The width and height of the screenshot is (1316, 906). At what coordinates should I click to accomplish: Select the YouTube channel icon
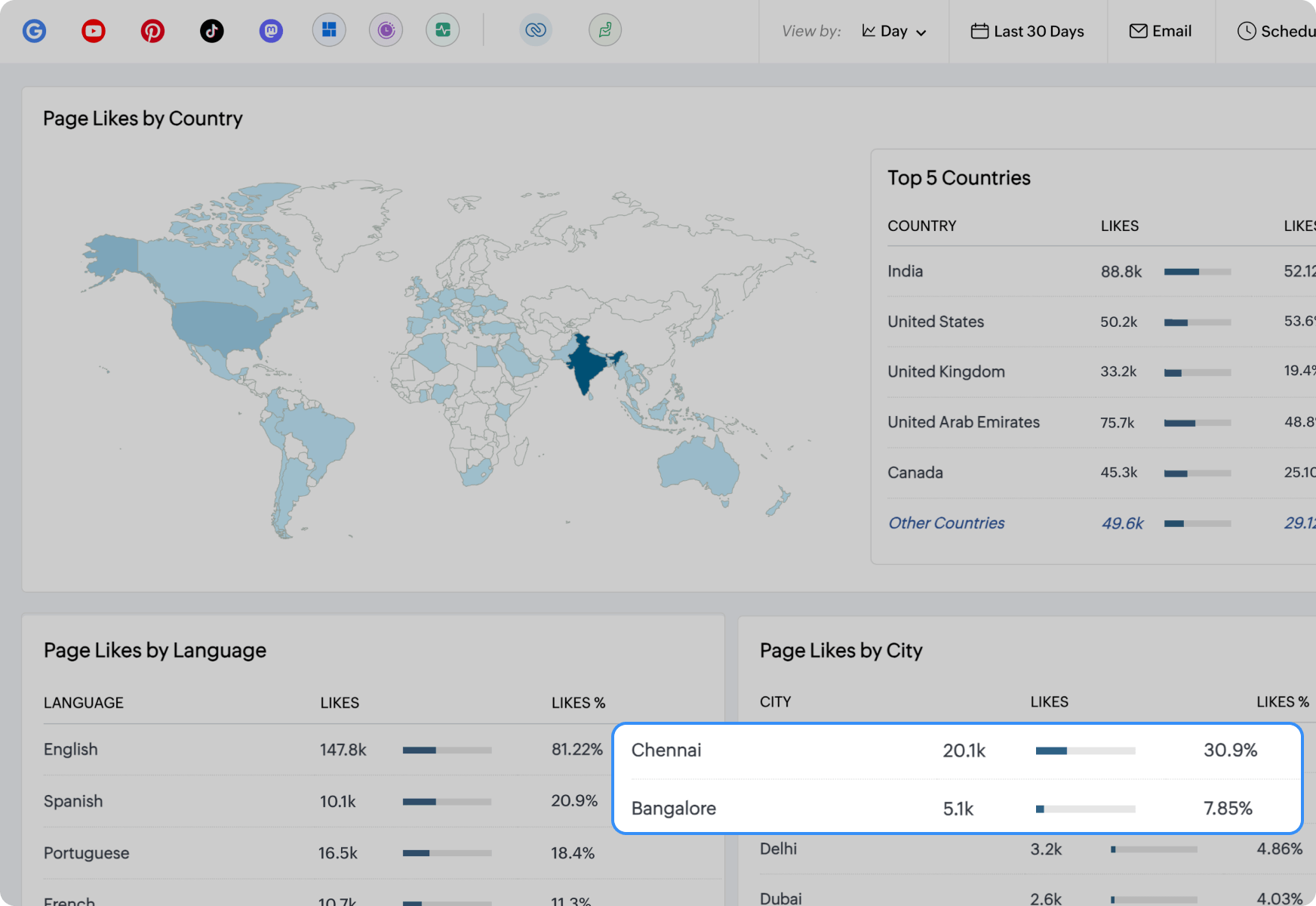click(93, 30)
